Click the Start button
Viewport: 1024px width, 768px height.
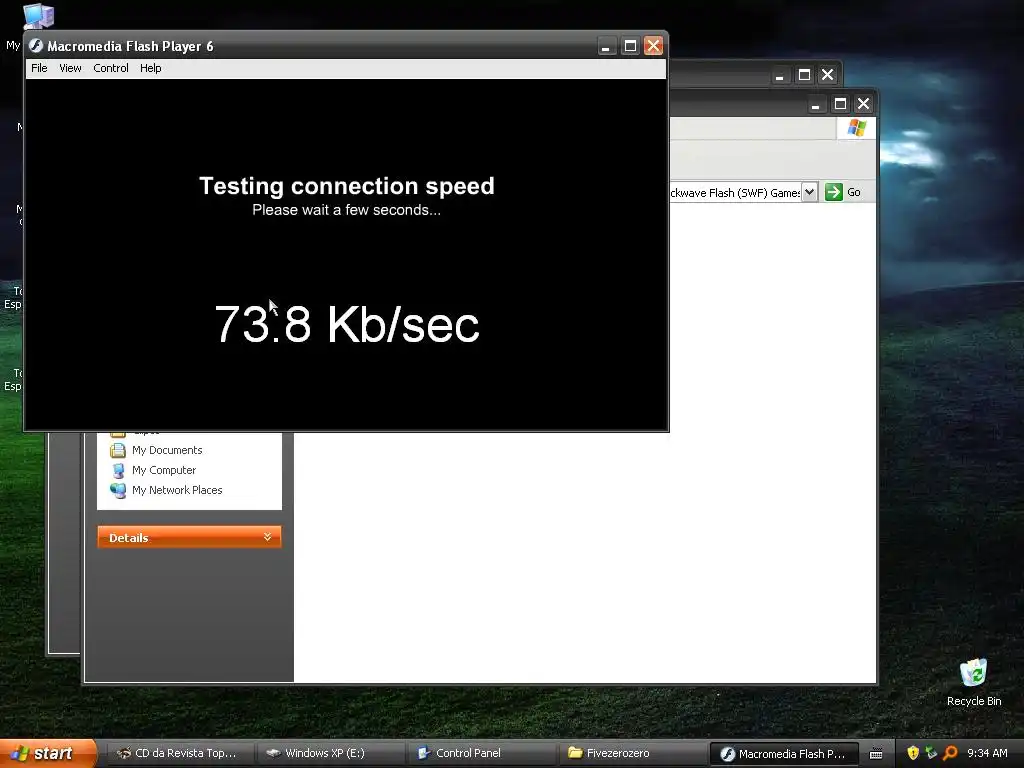click(x=47, y=753)
